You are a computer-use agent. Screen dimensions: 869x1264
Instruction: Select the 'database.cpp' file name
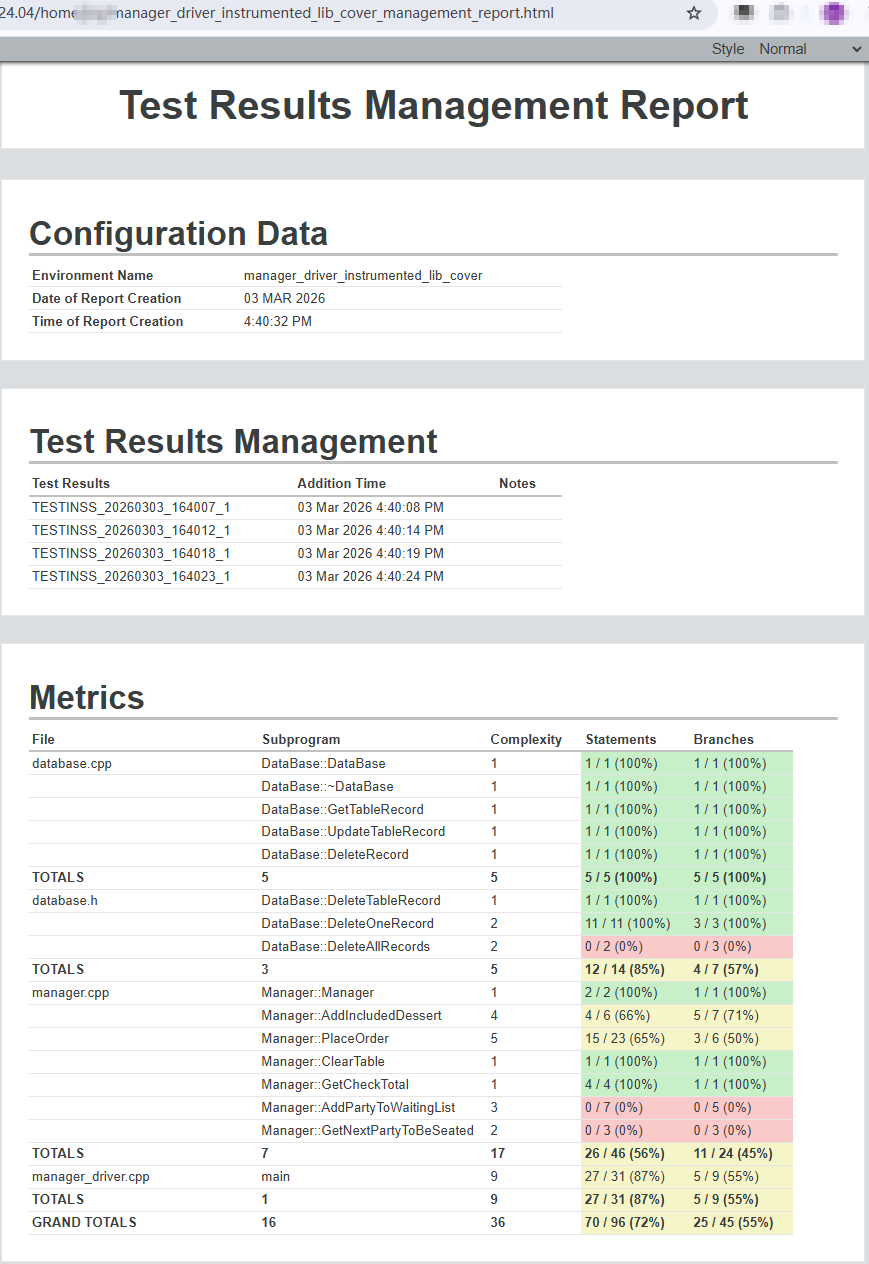click(72, 763)
